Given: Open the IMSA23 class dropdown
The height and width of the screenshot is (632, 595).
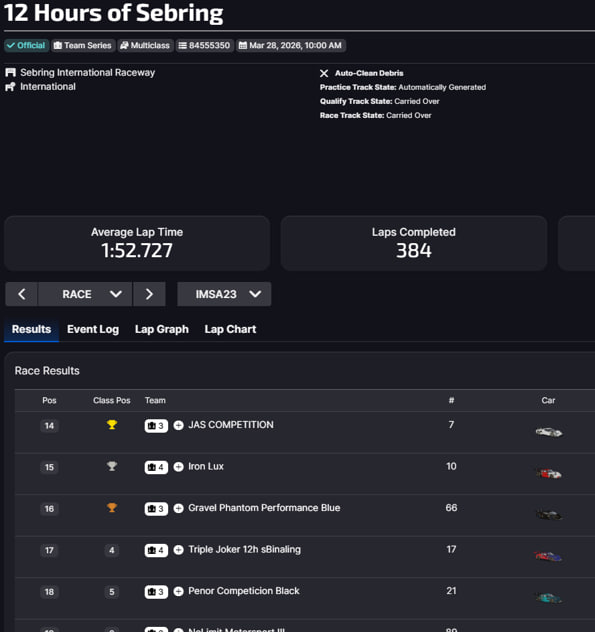Looking at the screenshot, I should [224, 294].
